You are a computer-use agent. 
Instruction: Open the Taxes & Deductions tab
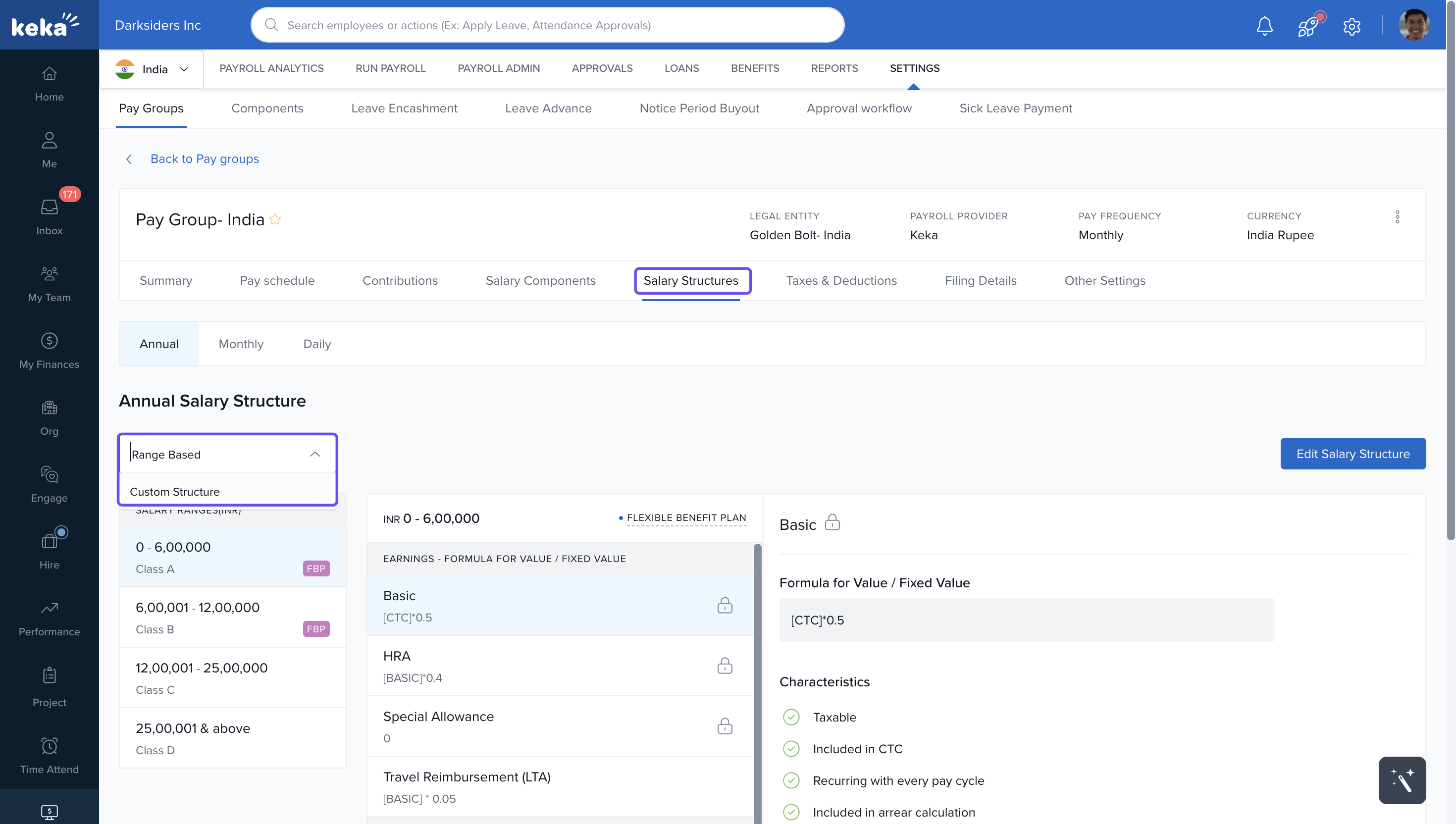(x=841, y=281)
